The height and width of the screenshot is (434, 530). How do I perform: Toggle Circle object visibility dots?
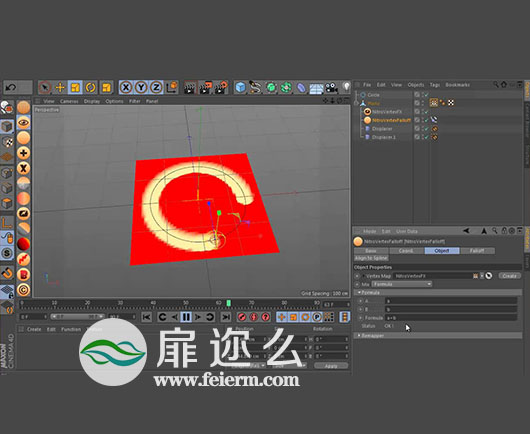422,95
